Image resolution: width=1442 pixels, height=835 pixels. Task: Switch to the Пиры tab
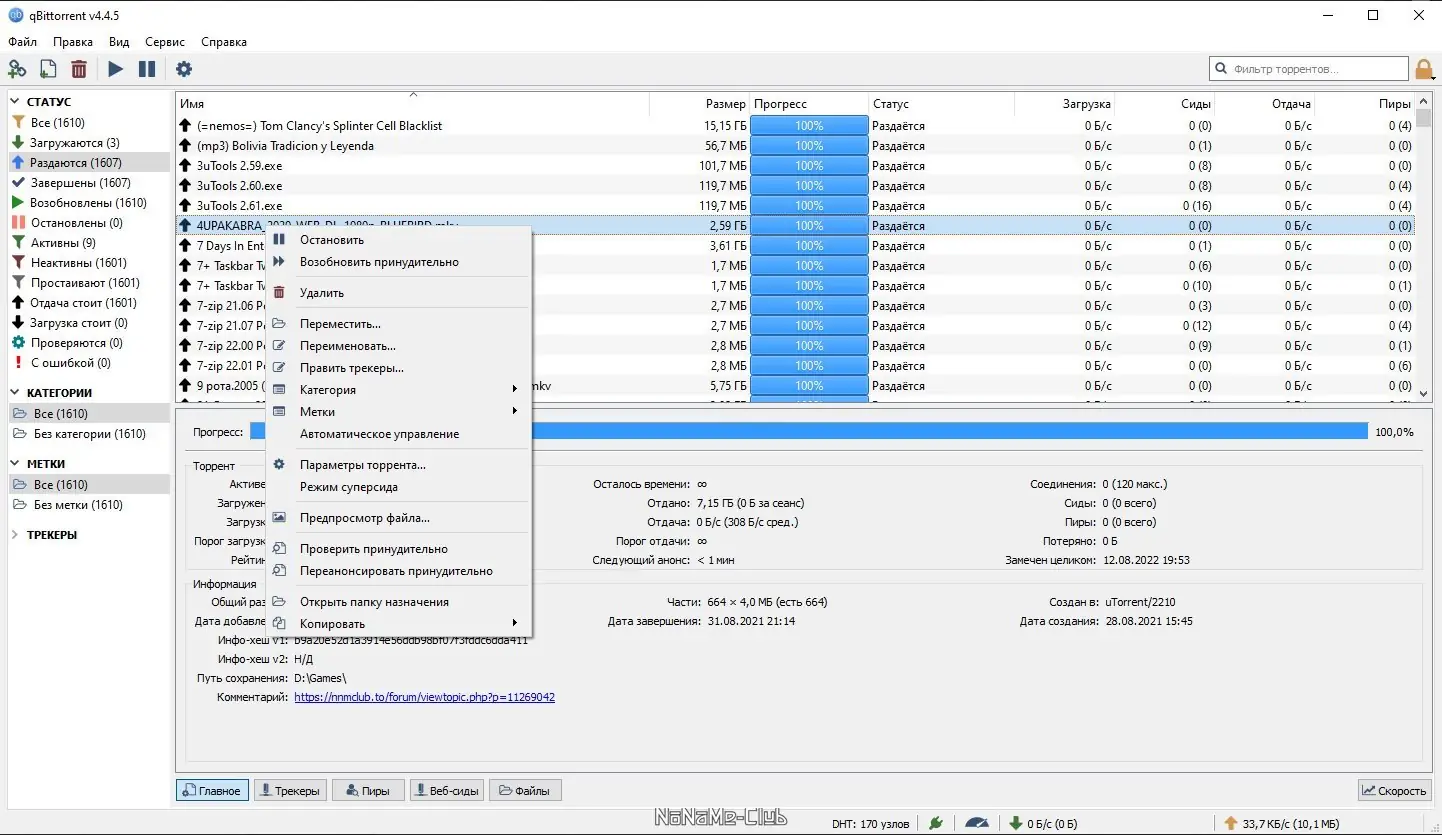click(368, 790)
